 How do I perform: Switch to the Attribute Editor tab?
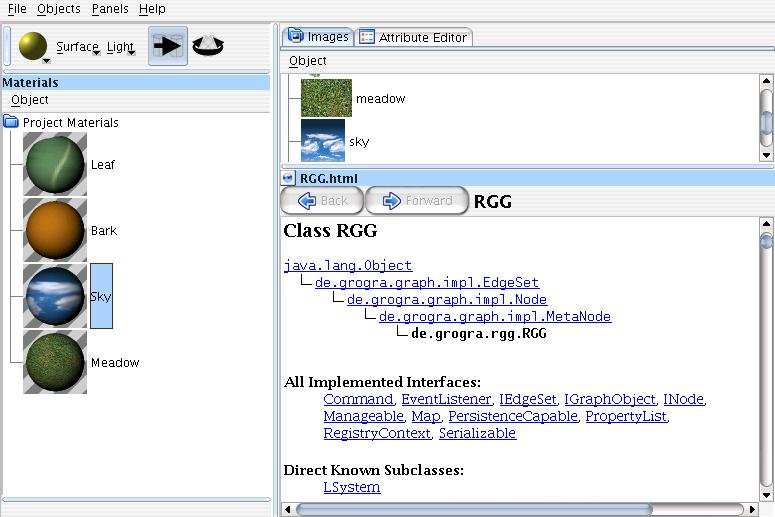click(414, 38)
